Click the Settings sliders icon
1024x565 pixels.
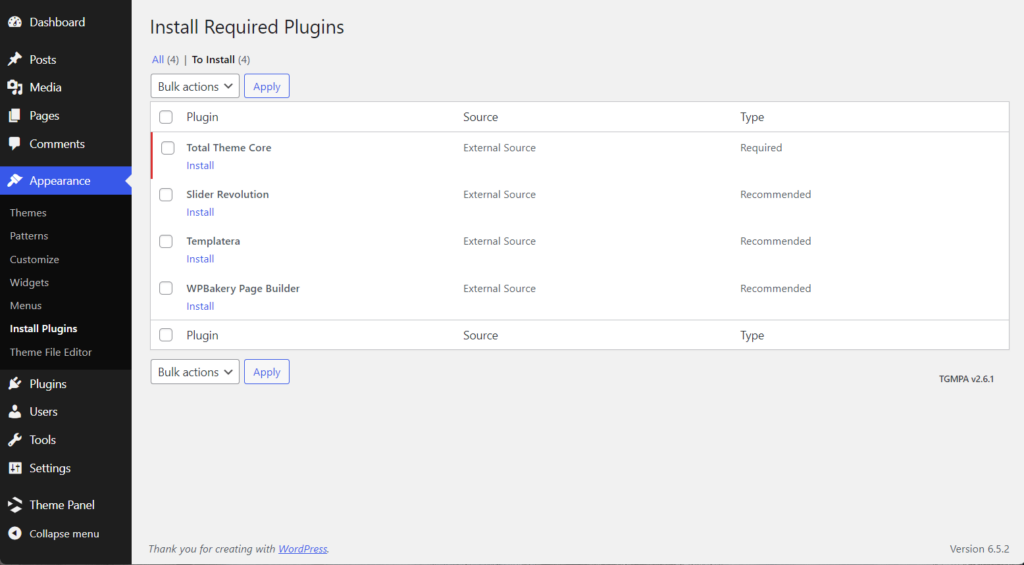(15, 468)
